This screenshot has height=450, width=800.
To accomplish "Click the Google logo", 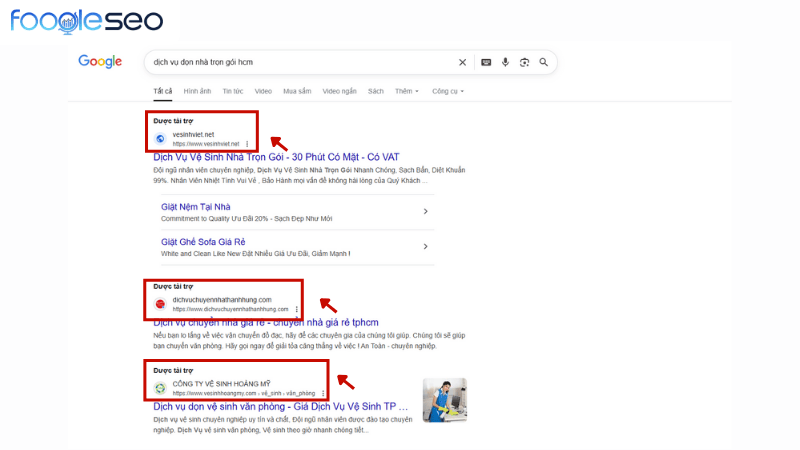I will pos(100,61).
